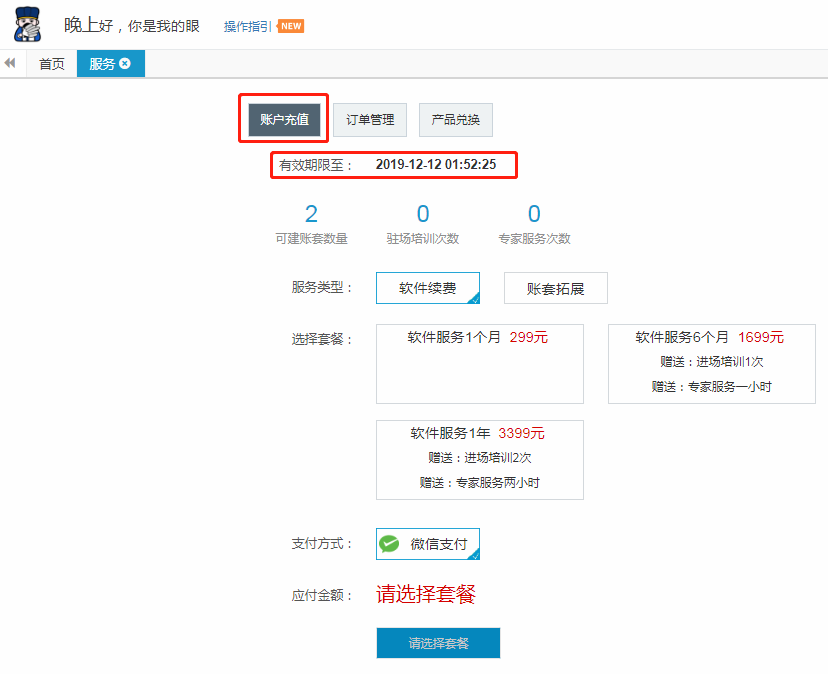This screenshot has width=828, height=674.
Task: Click the expiry date 2019-12-12 01:52:25
Action: (436, 164)
